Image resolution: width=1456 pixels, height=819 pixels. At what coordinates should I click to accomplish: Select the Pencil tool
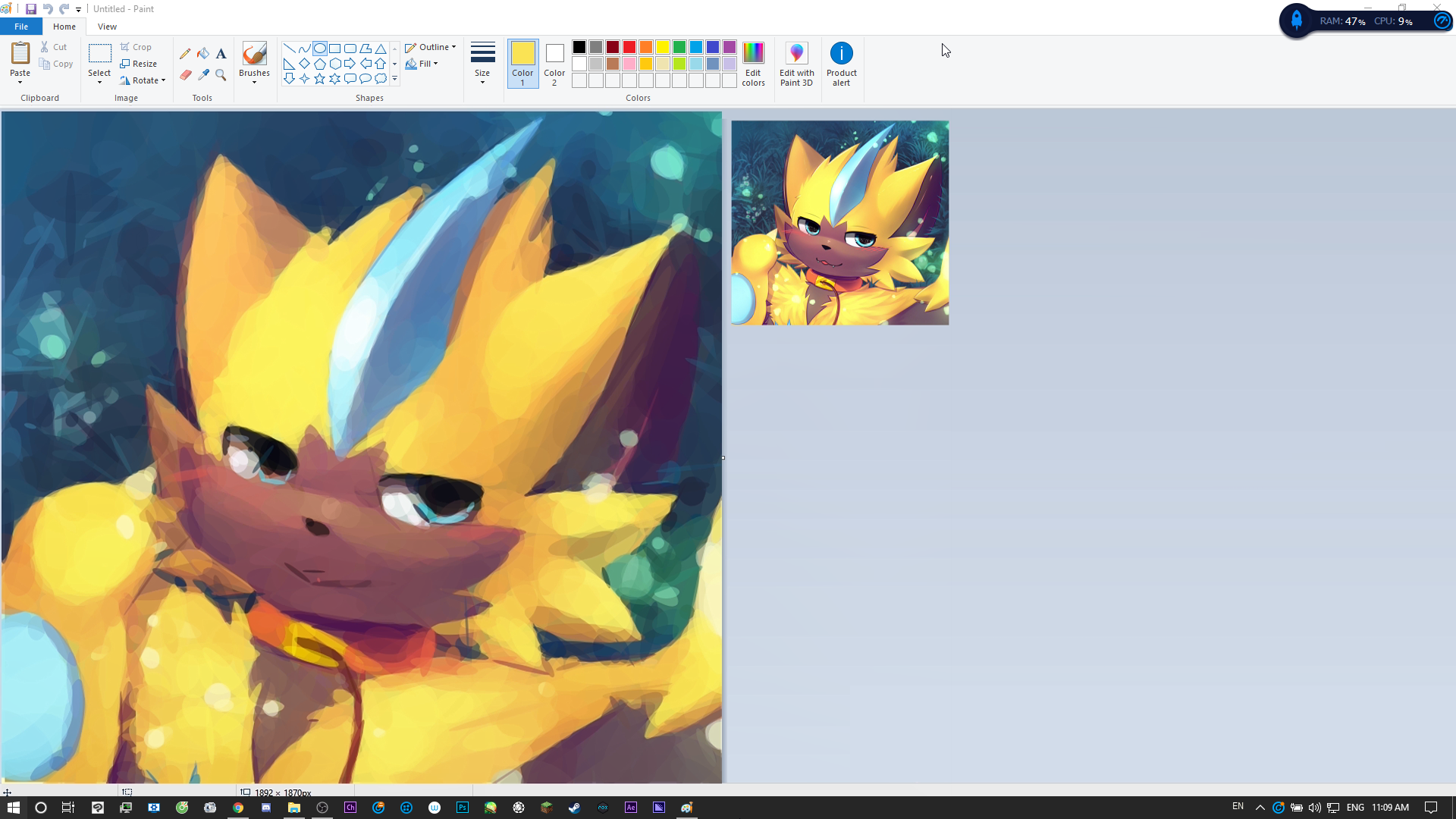click(185, 54)
